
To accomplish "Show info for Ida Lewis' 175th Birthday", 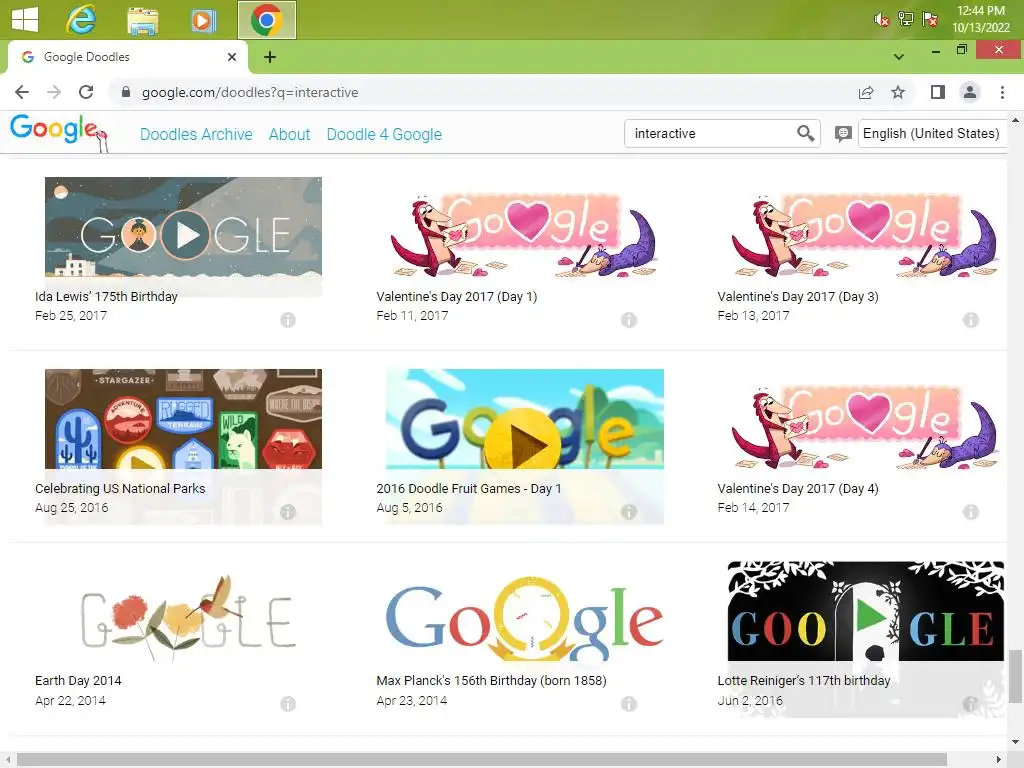I will pos(288,320).
